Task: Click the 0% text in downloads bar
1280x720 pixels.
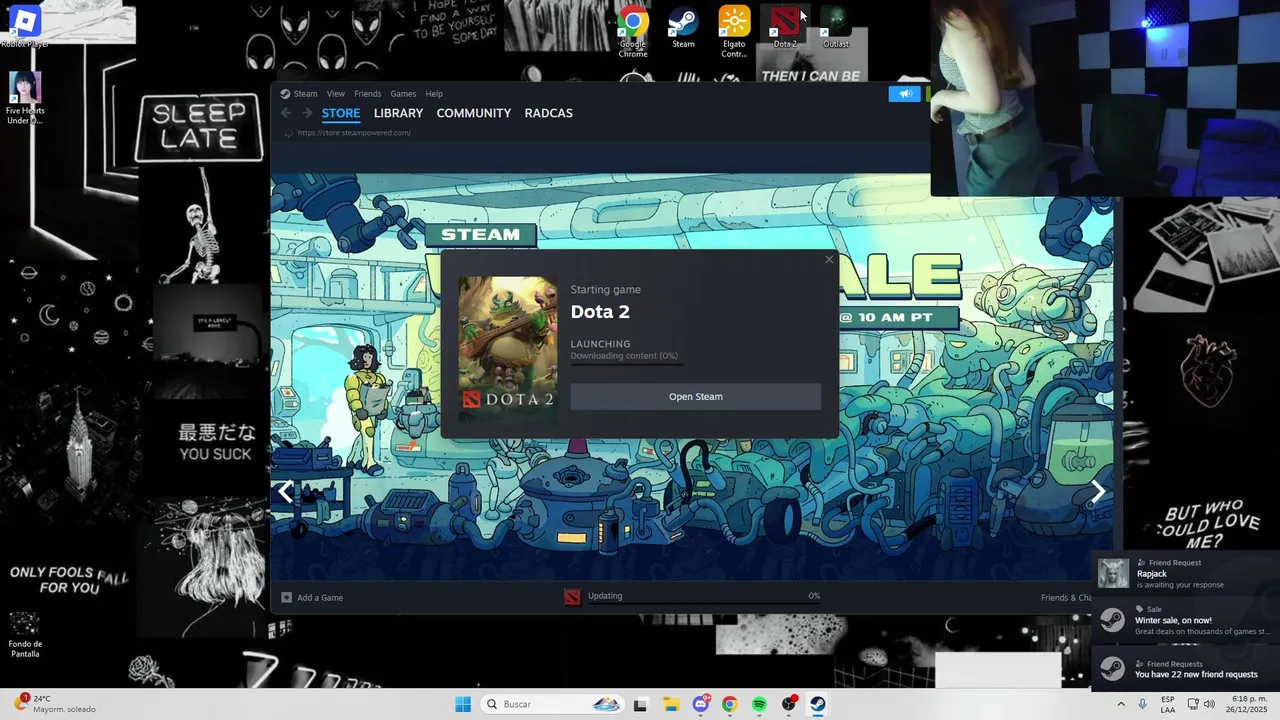Action: 814,596
